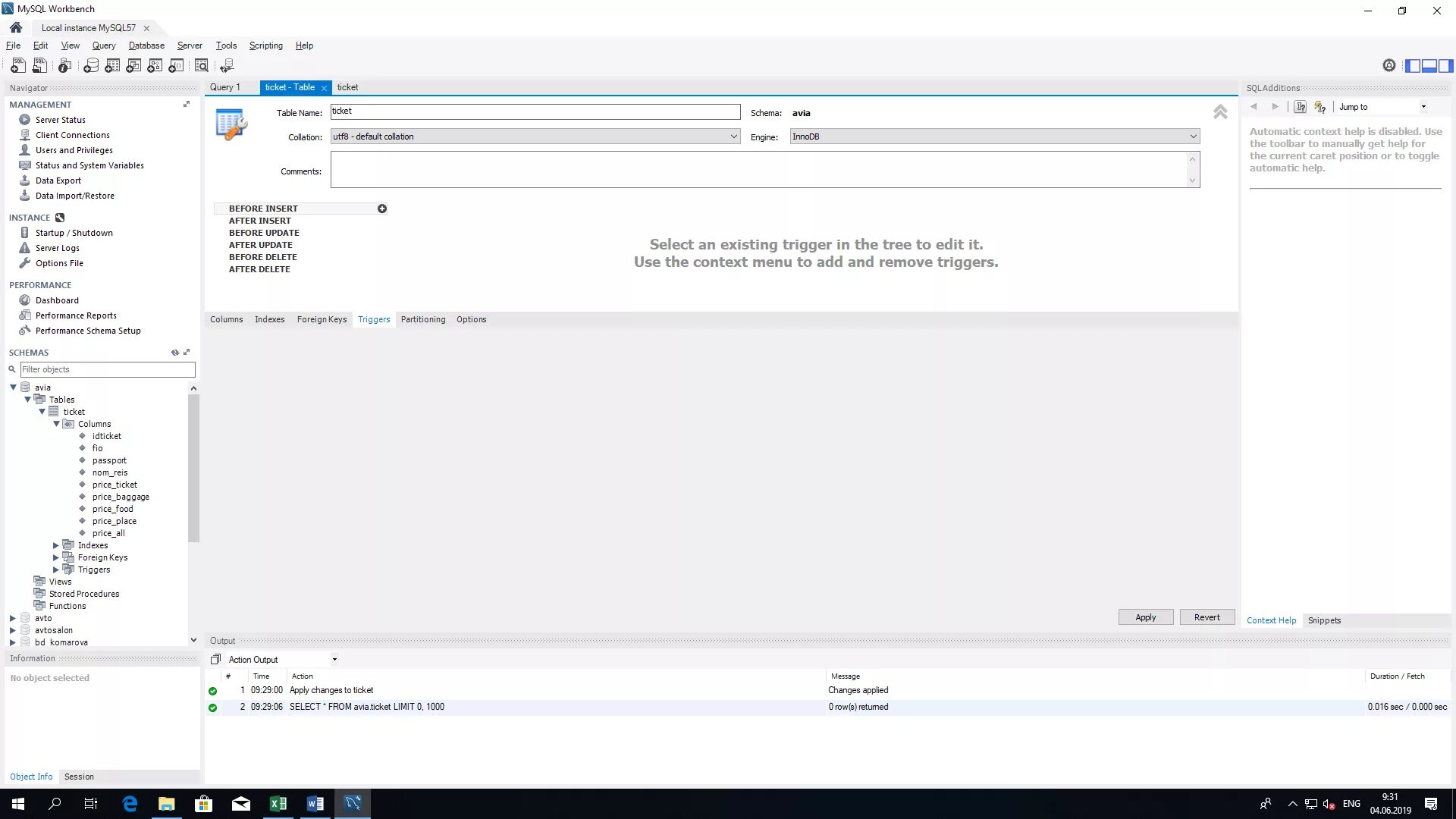This screenshot has width=1456, height=819.
Task: Click the schema tree scroll-down arrow
Action: coord(193,640)
